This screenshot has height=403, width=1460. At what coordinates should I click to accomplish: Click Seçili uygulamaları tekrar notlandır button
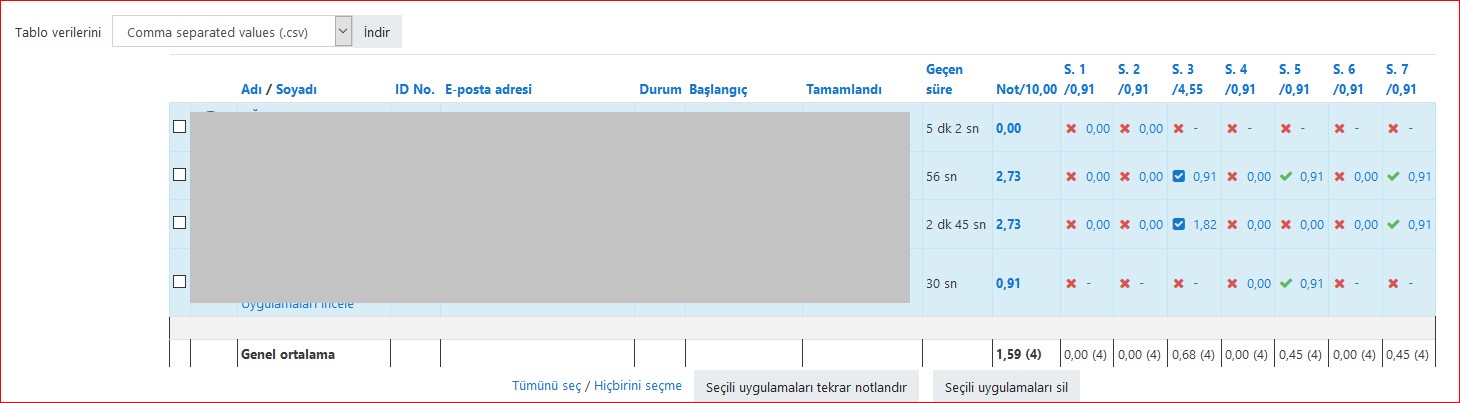[806, 387]
